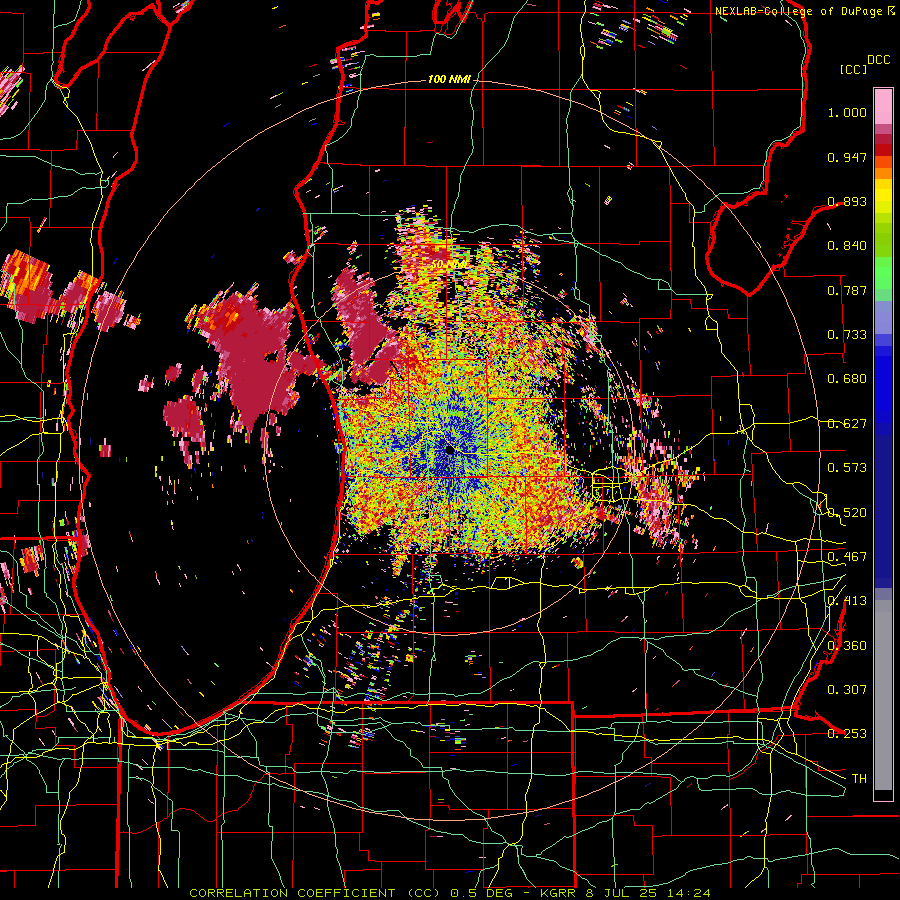Screen dimensions: 900x900
Task: Click the 0.520 scale value
Action: [x=847, y=513]
